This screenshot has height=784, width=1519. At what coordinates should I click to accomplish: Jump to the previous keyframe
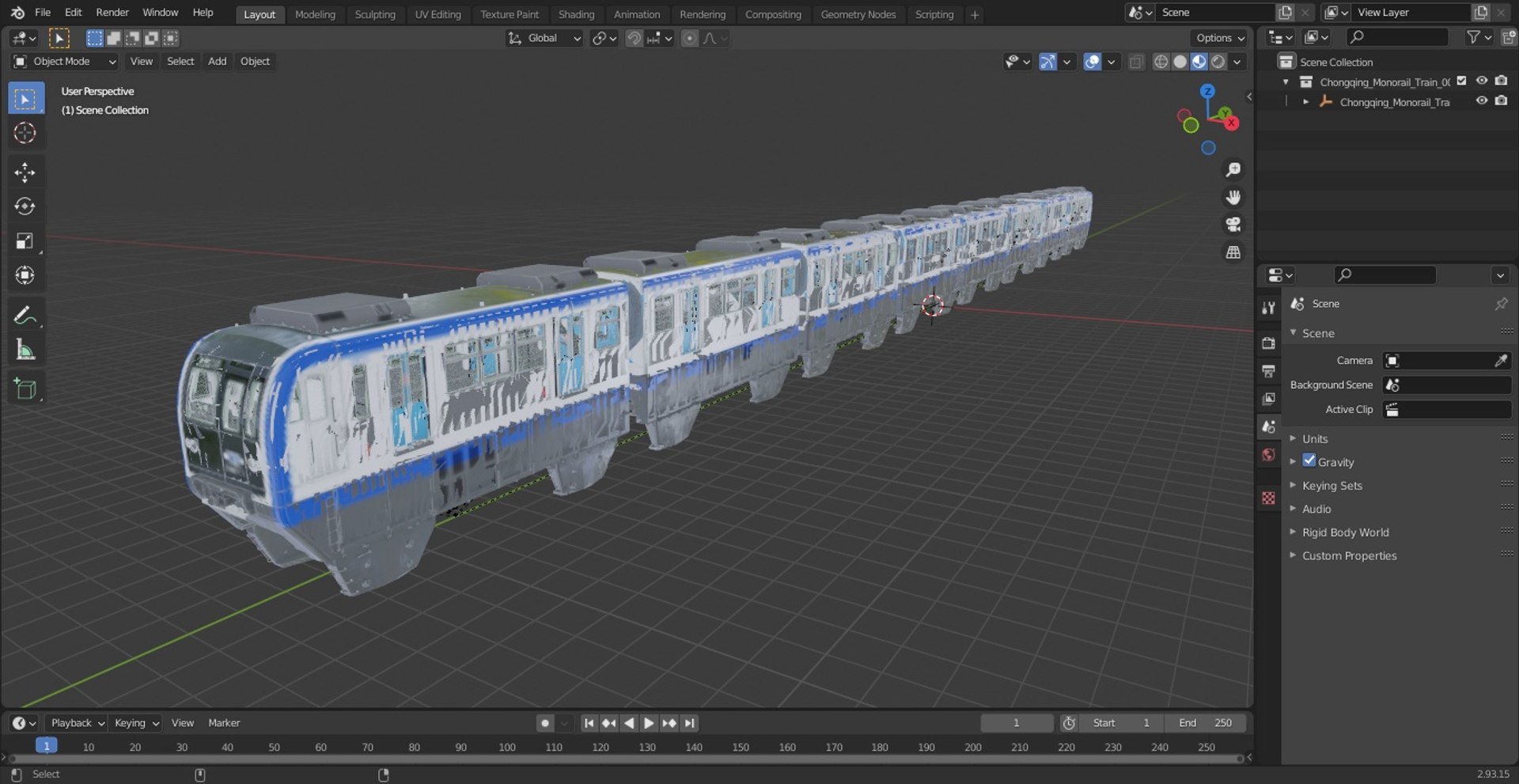608,723
